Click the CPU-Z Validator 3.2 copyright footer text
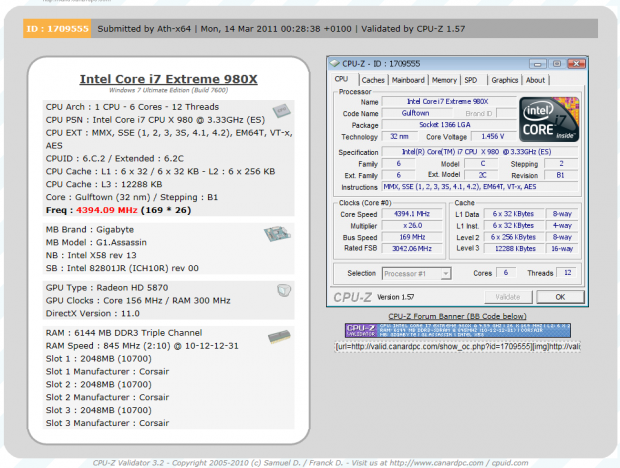The image size is (620, 468). point(310,463)
